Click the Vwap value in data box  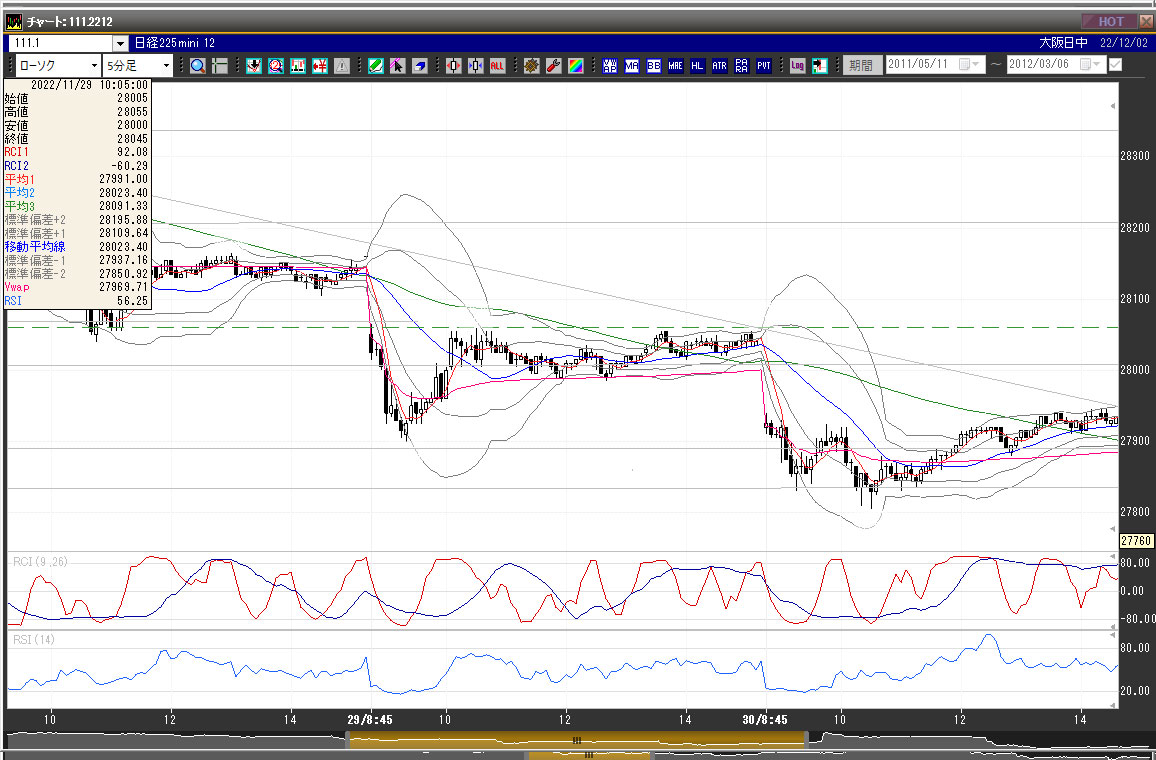pos(123,287)
